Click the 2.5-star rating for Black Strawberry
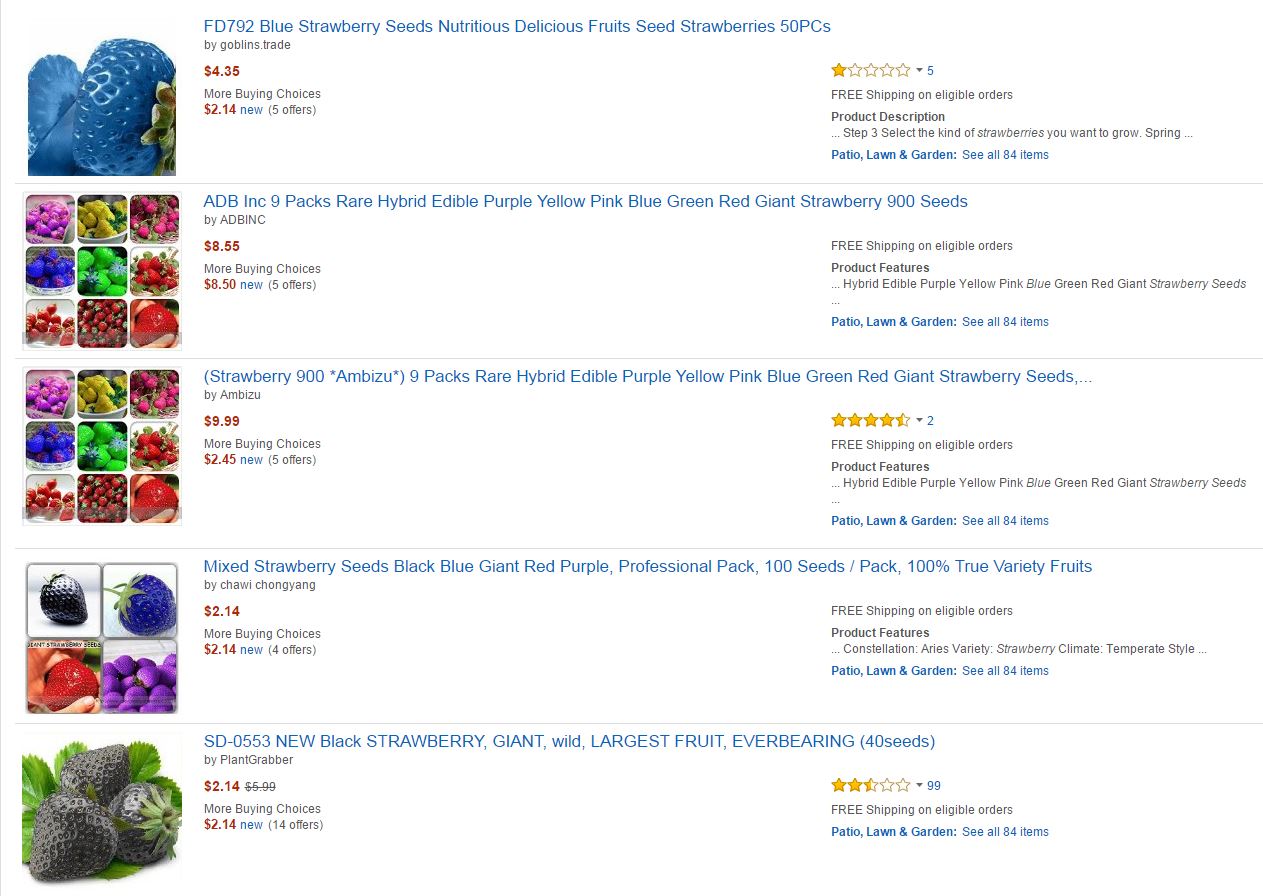This screenshot has height=896, width=1263. tap(870, 785)
